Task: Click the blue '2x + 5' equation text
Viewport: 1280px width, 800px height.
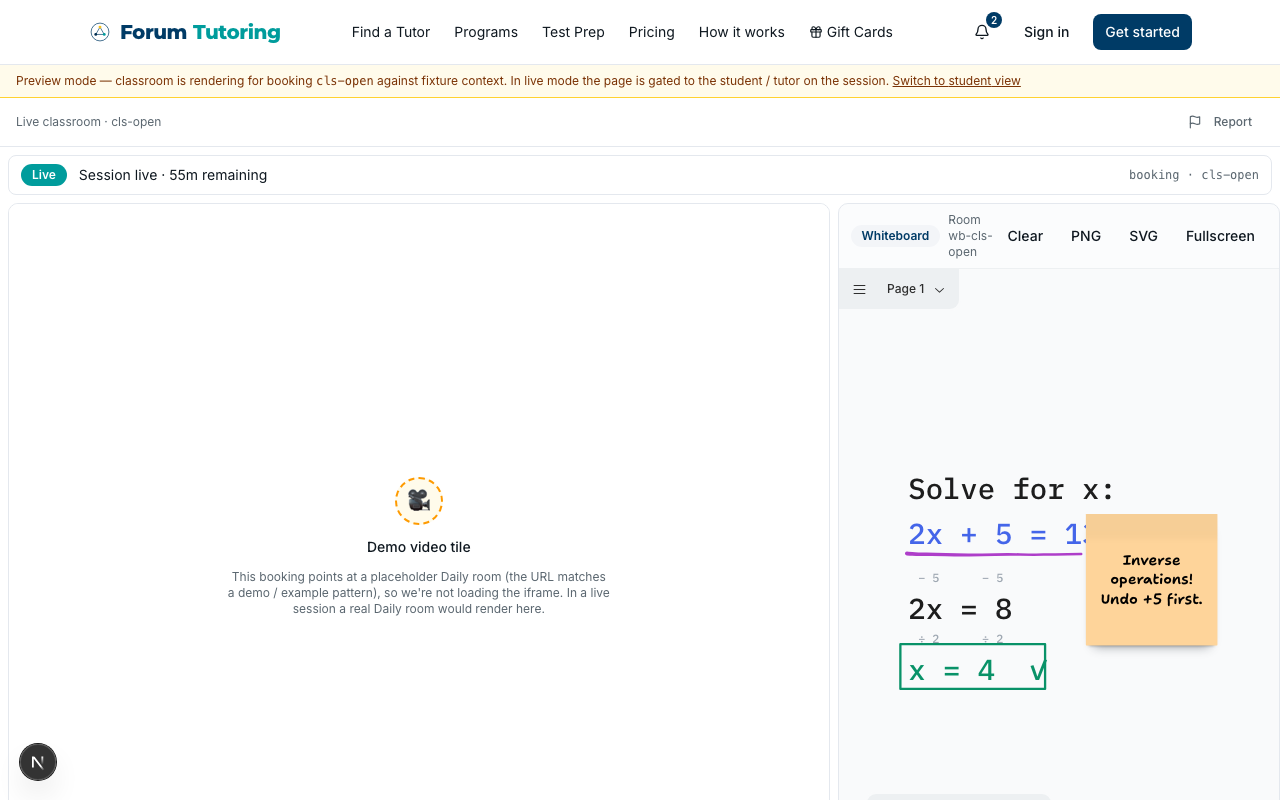Action: [x=995, y=535]
